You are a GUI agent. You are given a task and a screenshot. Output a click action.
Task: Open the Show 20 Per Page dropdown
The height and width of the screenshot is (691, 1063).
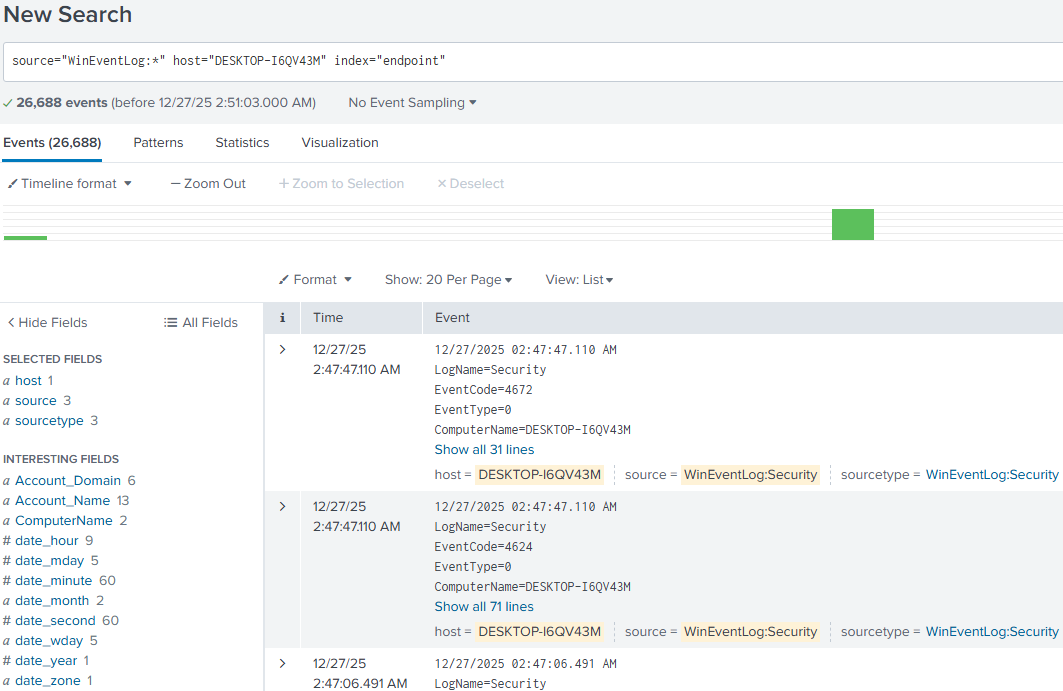tap(448, 279)
